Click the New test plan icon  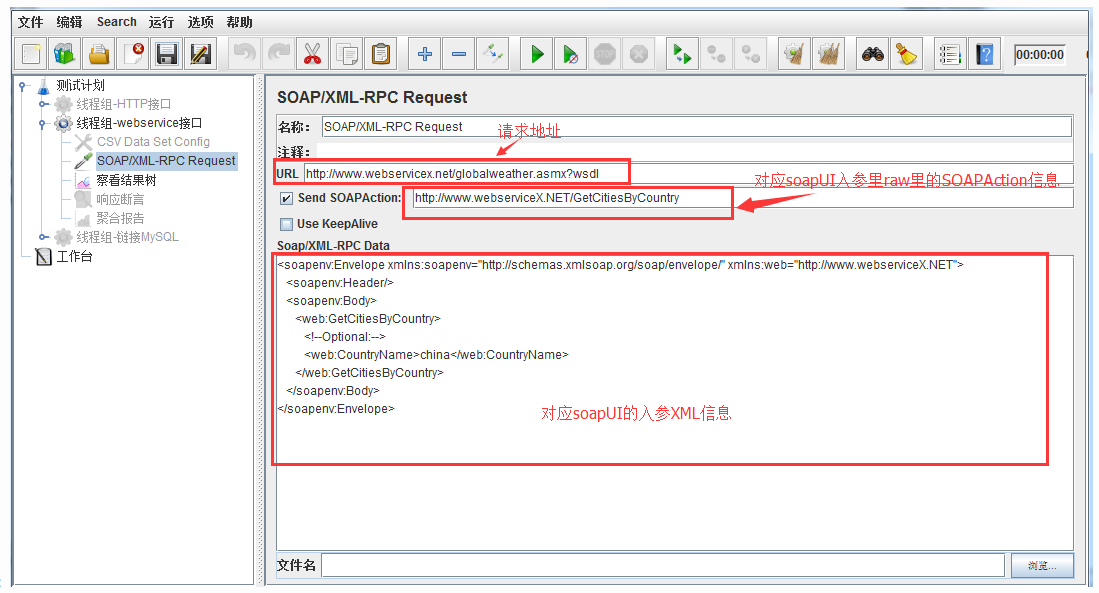click(x=31, y=54)
